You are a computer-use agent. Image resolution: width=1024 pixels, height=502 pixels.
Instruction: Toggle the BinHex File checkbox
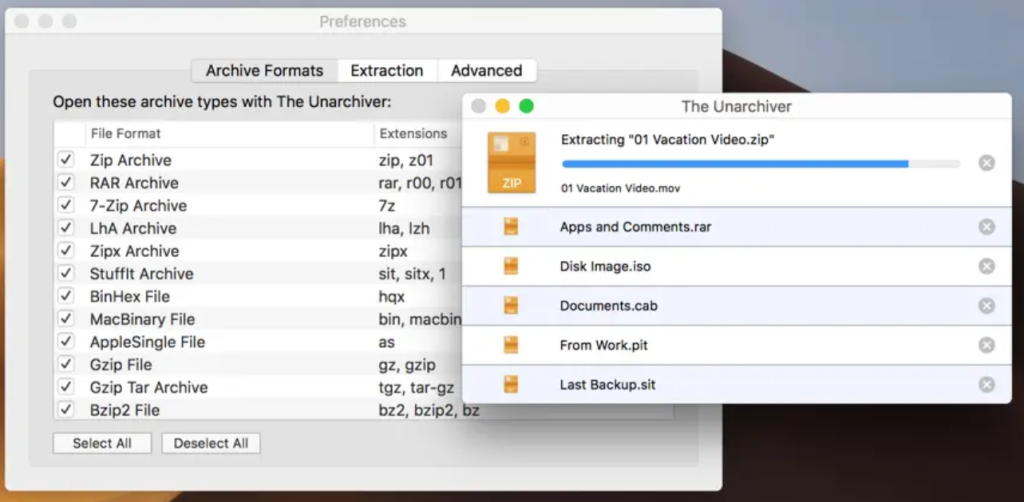66,296
